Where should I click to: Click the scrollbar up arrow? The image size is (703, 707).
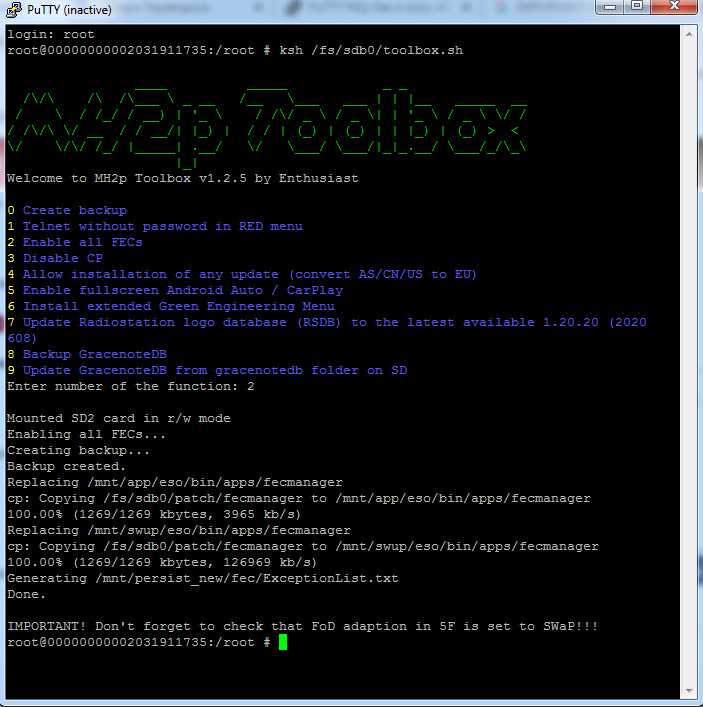click(689, 34)
